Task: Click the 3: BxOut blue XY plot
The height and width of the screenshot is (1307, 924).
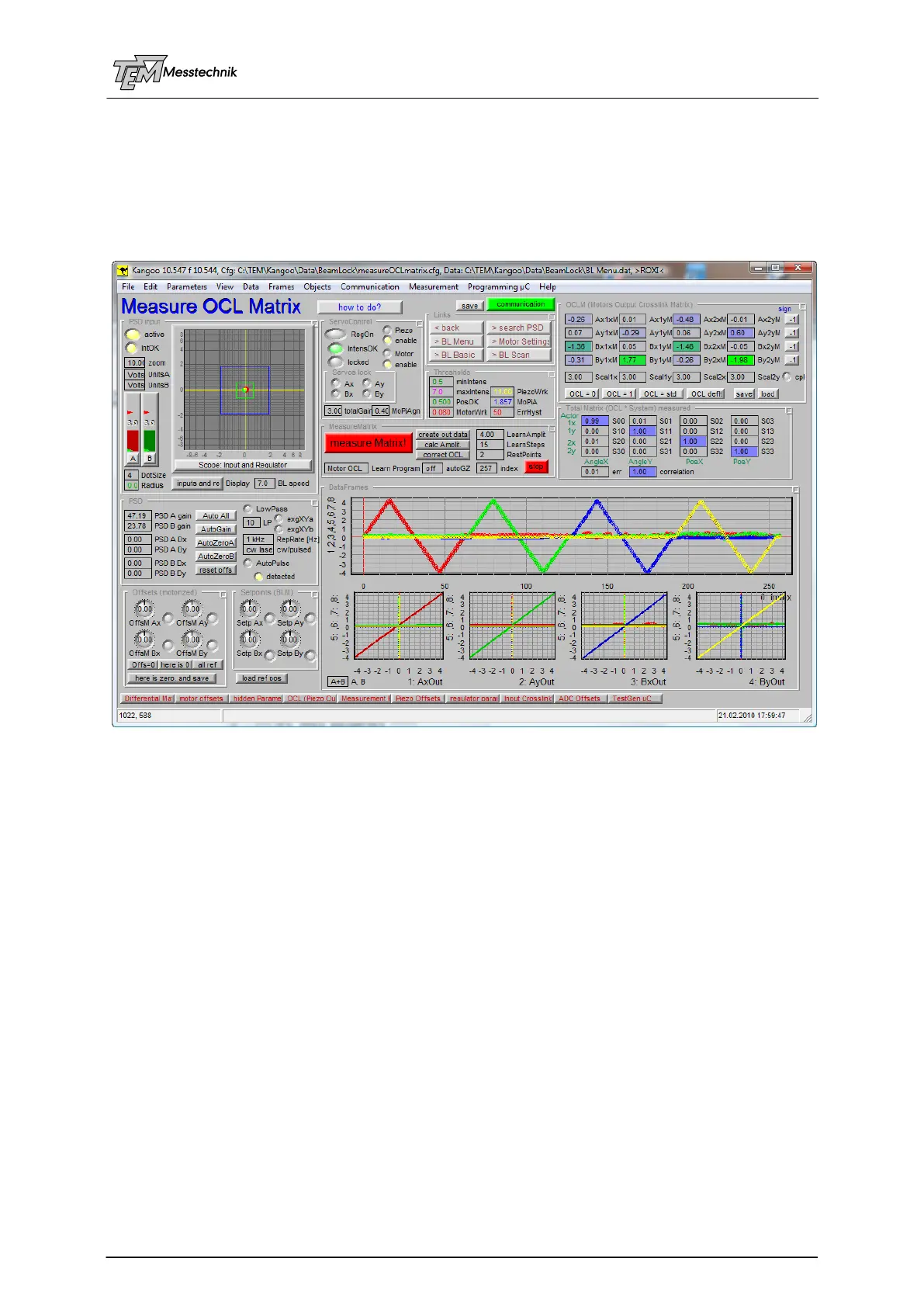Action: (624, 626)
